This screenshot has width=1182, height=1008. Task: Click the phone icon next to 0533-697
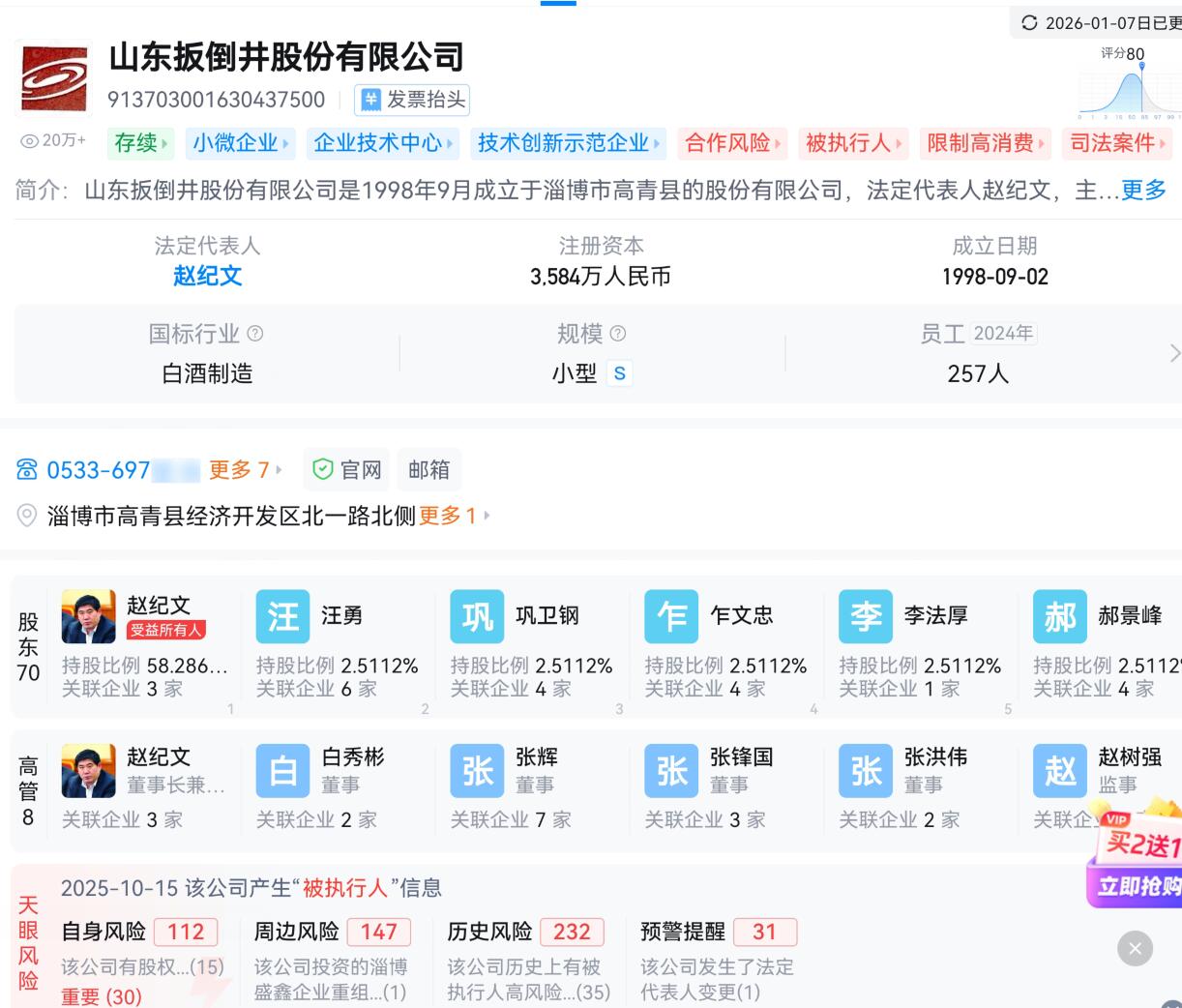coord(27,470)
